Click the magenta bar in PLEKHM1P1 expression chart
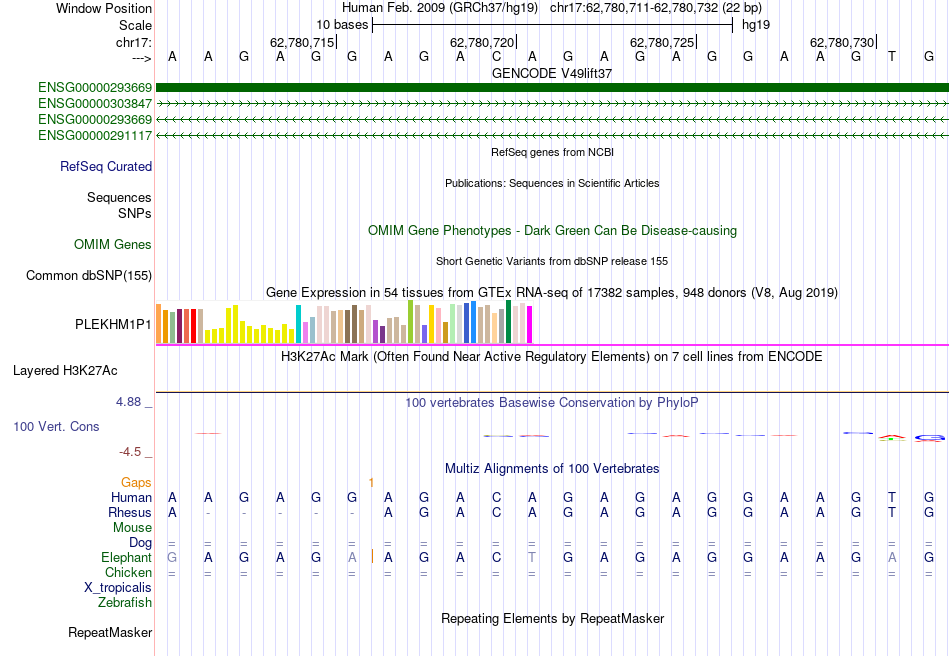 pos(530,325)
